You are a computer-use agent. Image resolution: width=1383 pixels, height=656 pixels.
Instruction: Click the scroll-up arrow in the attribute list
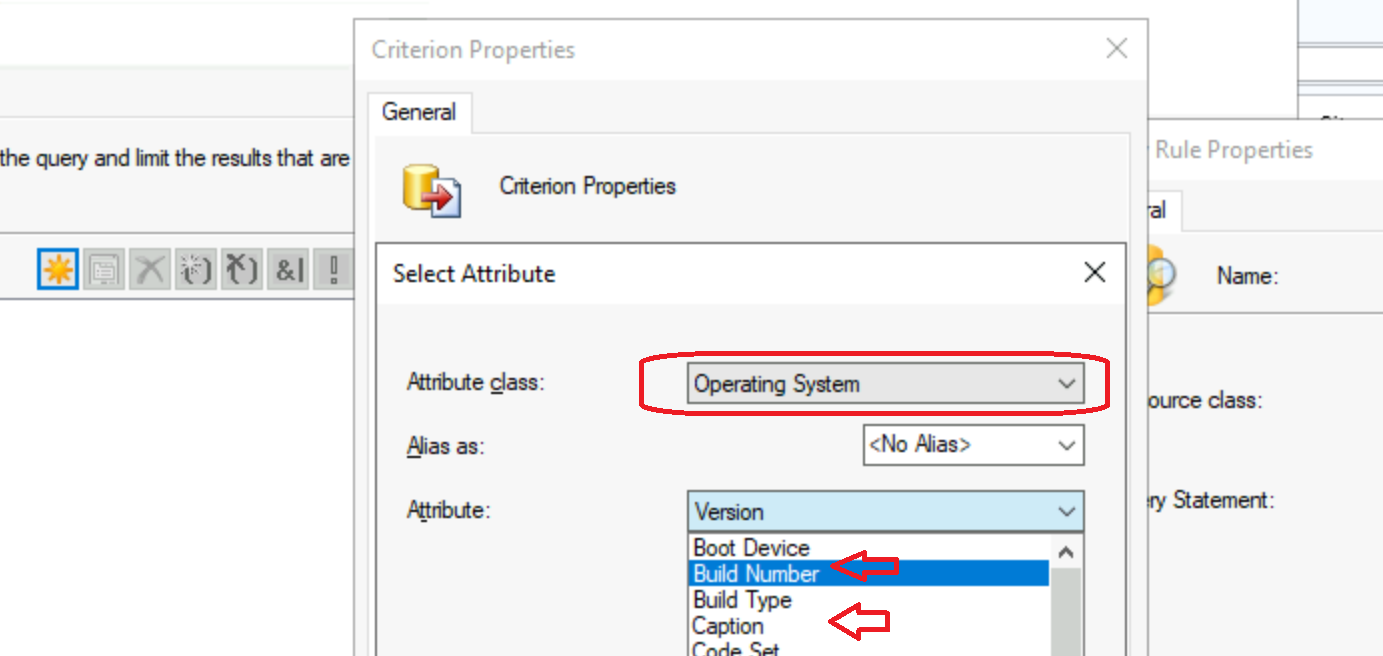click(1065, 550)
